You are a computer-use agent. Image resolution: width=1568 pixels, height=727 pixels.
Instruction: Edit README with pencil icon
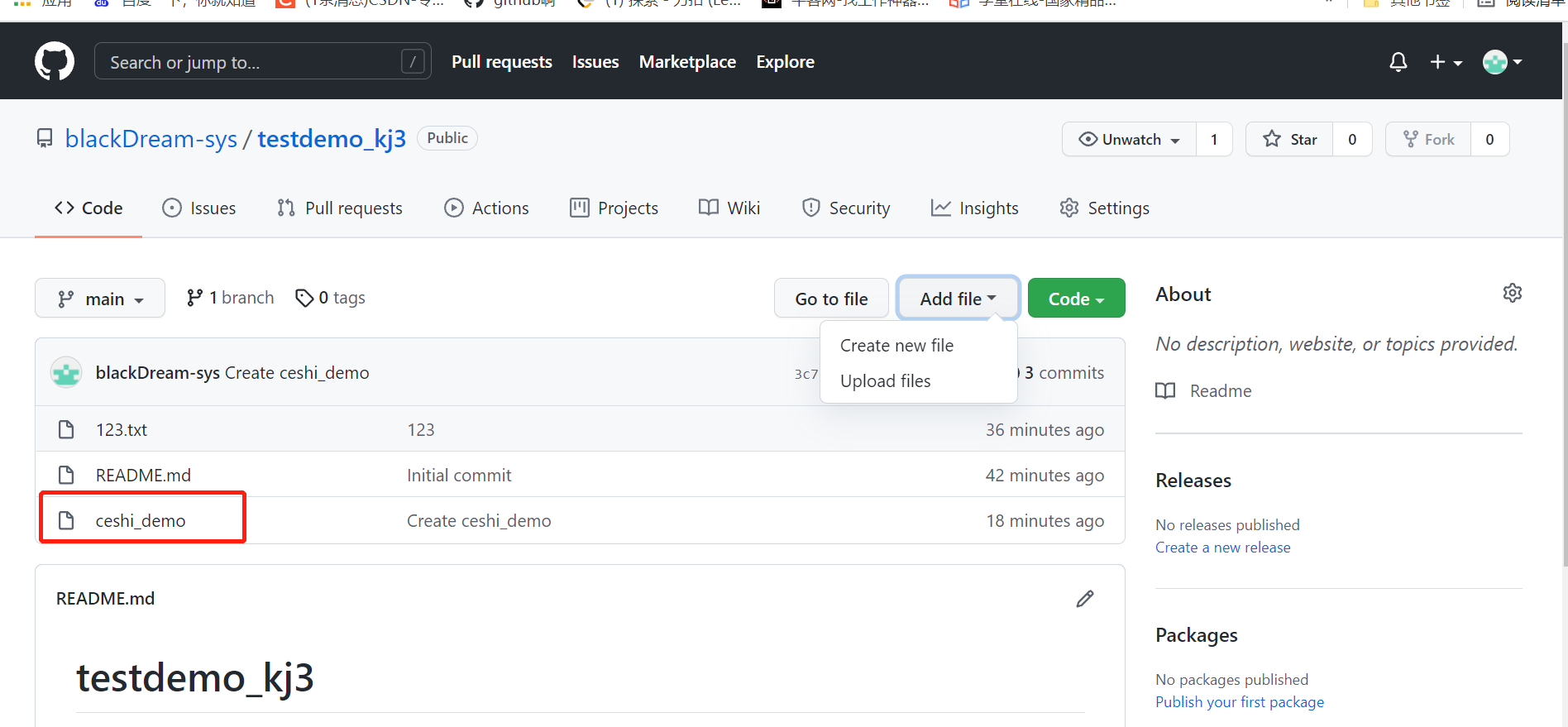[1085, 599]
